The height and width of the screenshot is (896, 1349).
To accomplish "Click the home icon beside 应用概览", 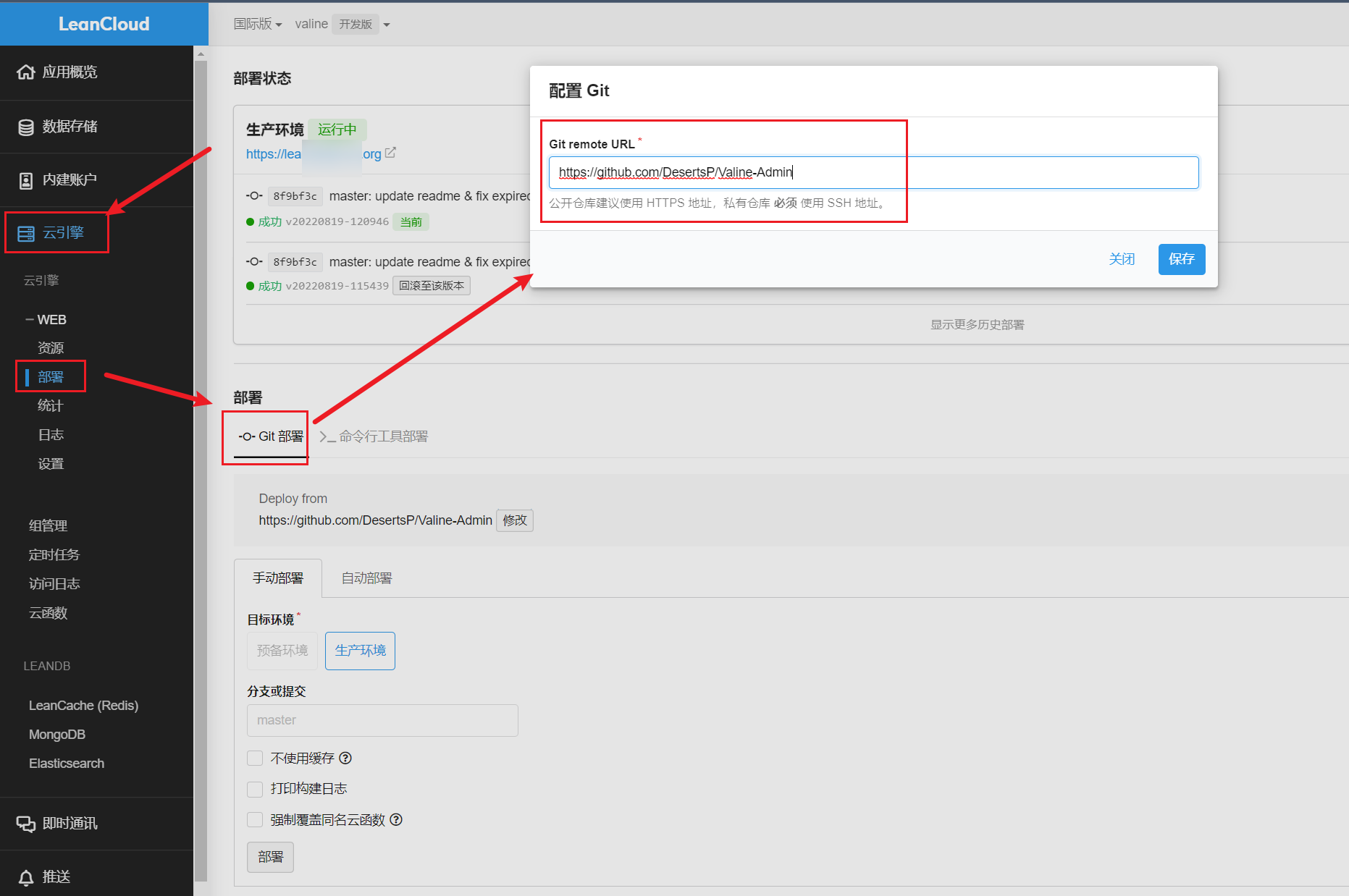I will tap(26, 72).
